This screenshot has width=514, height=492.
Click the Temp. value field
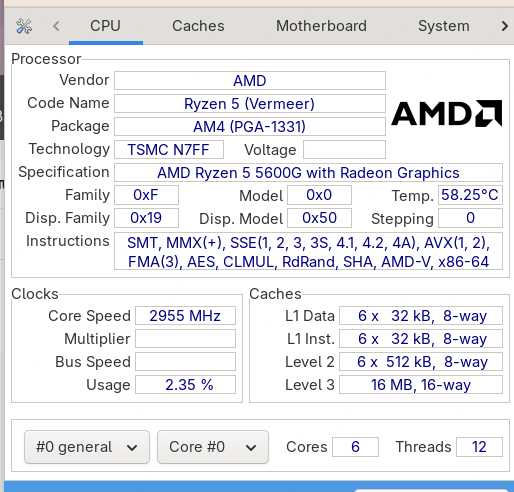point(470,195)
